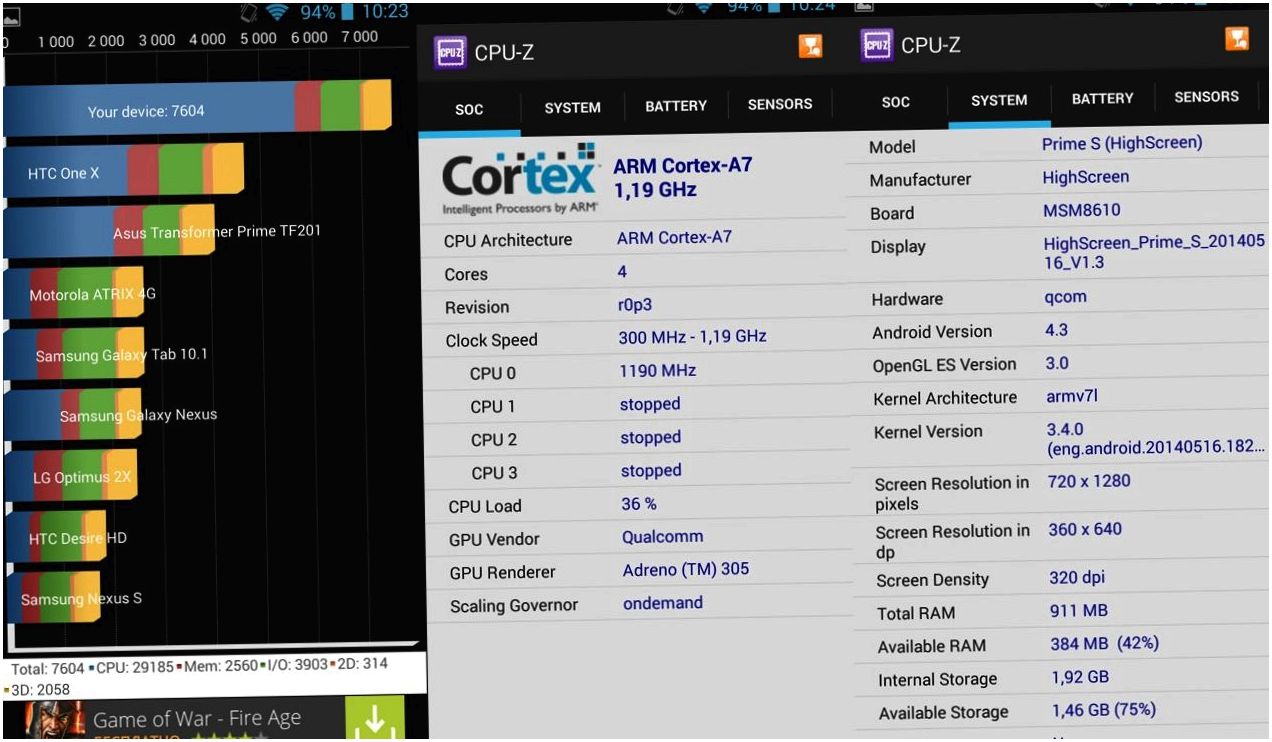The image size is (1272, 742).
Task: Click the Kernel Architecture value 'armv7l'
Action: 1072,396
